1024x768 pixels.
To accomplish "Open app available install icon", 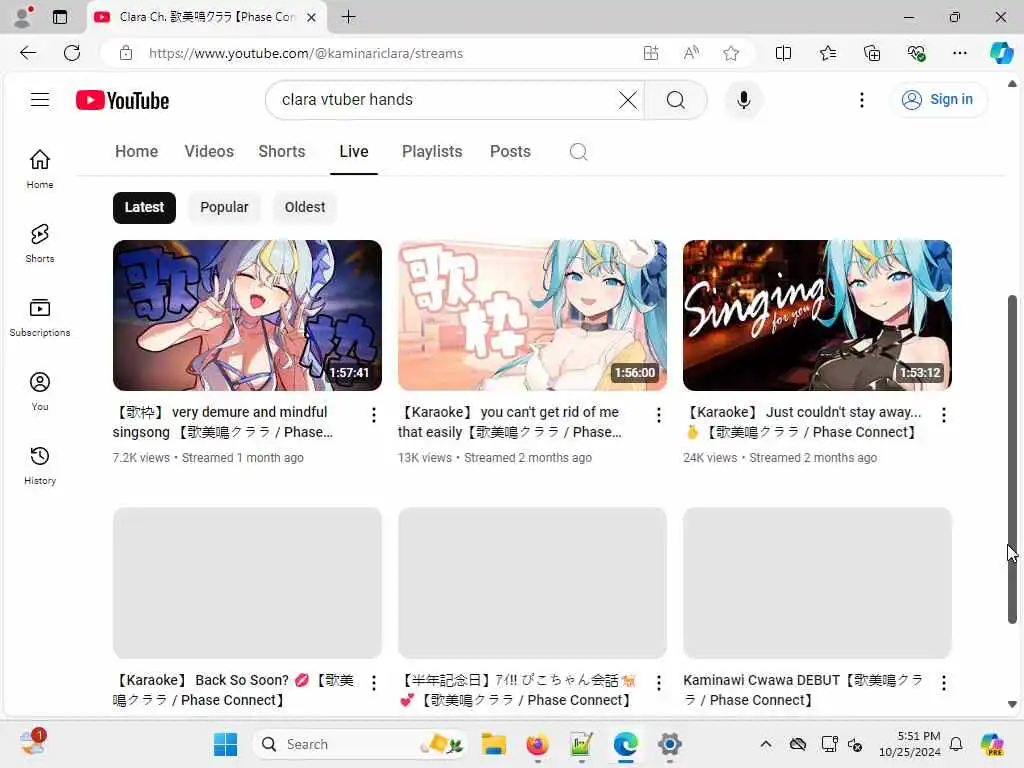I will click(650, 53).
